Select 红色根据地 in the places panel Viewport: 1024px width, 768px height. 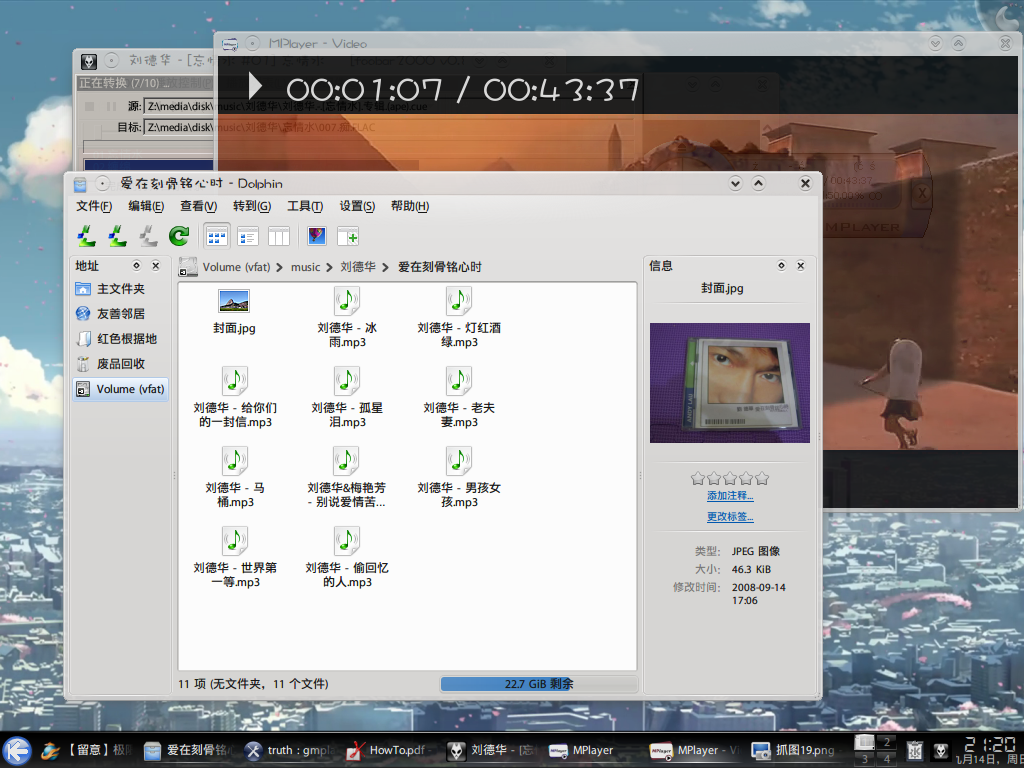[x=120, y=339]
